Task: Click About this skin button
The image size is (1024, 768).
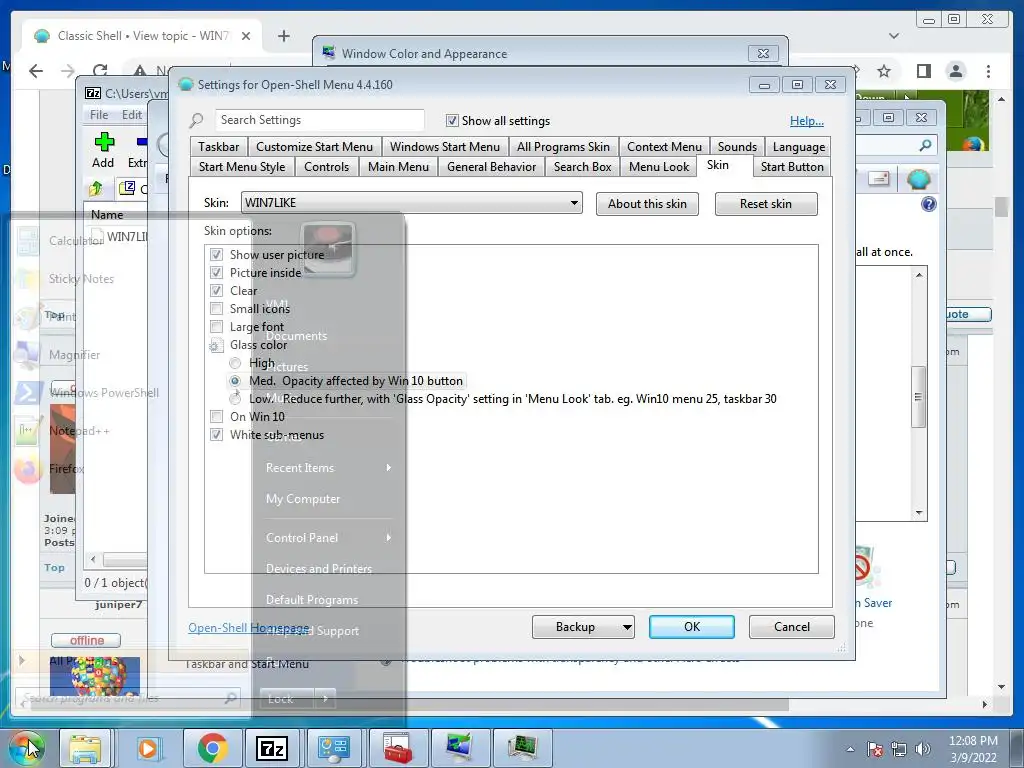Action: tap(647, 204)
